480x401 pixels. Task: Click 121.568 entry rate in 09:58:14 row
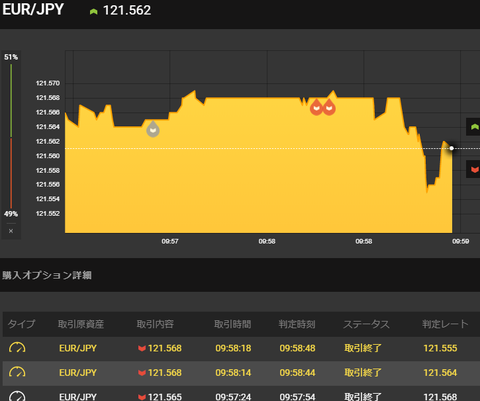pos(165,373)
